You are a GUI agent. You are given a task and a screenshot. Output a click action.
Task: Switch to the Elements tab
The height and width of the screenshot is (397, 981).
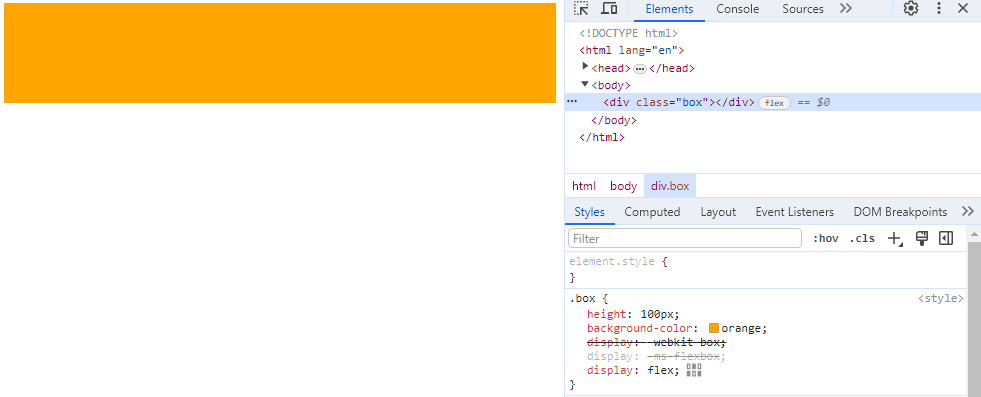coord(669,9)
